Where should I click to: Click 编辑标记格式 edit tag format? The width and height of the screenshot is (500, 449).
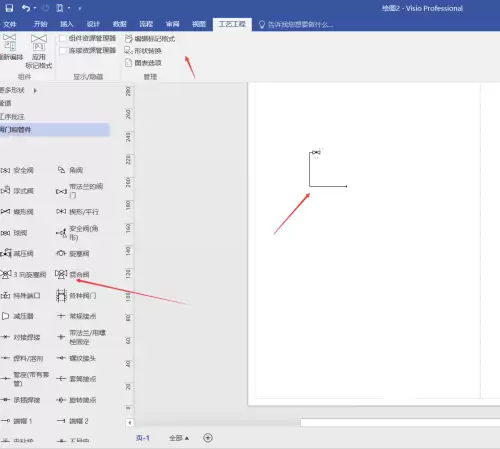point(150,39)
